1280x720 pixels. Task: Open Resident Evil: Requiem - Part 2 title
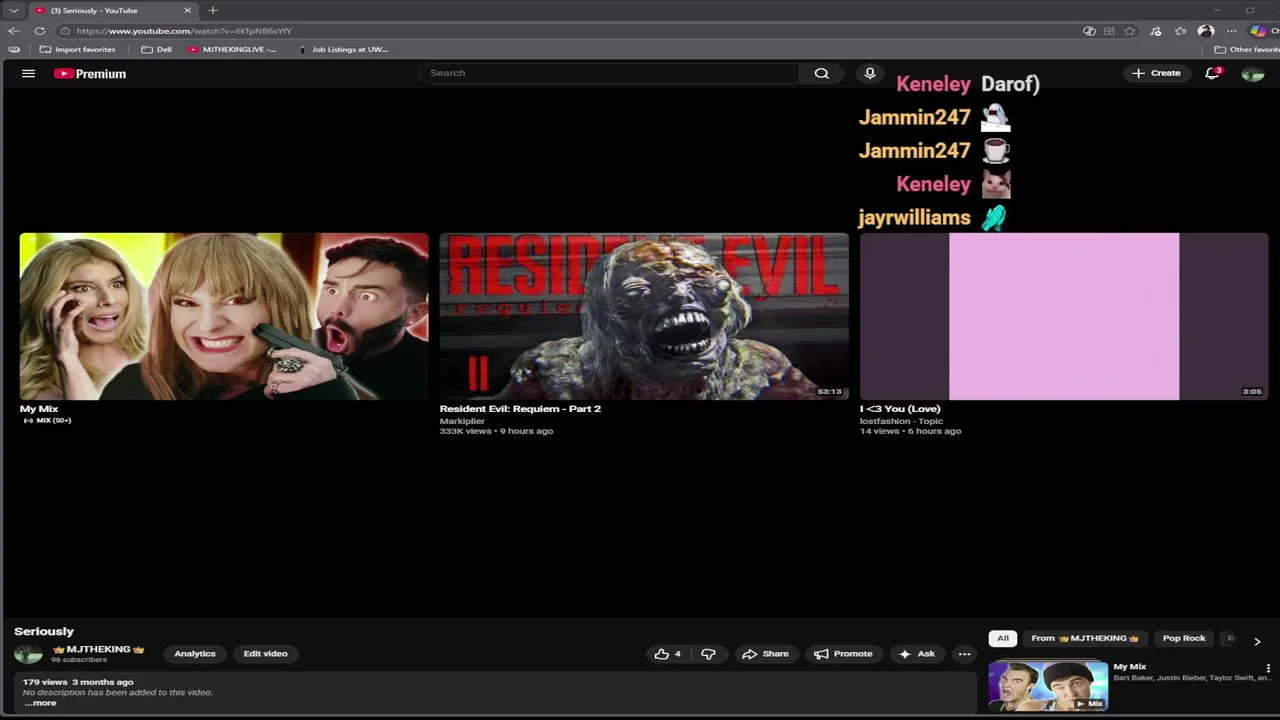520,409
